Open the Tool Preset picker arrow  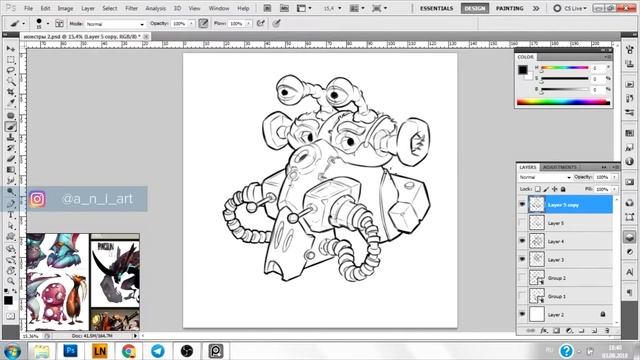[23, 24]
